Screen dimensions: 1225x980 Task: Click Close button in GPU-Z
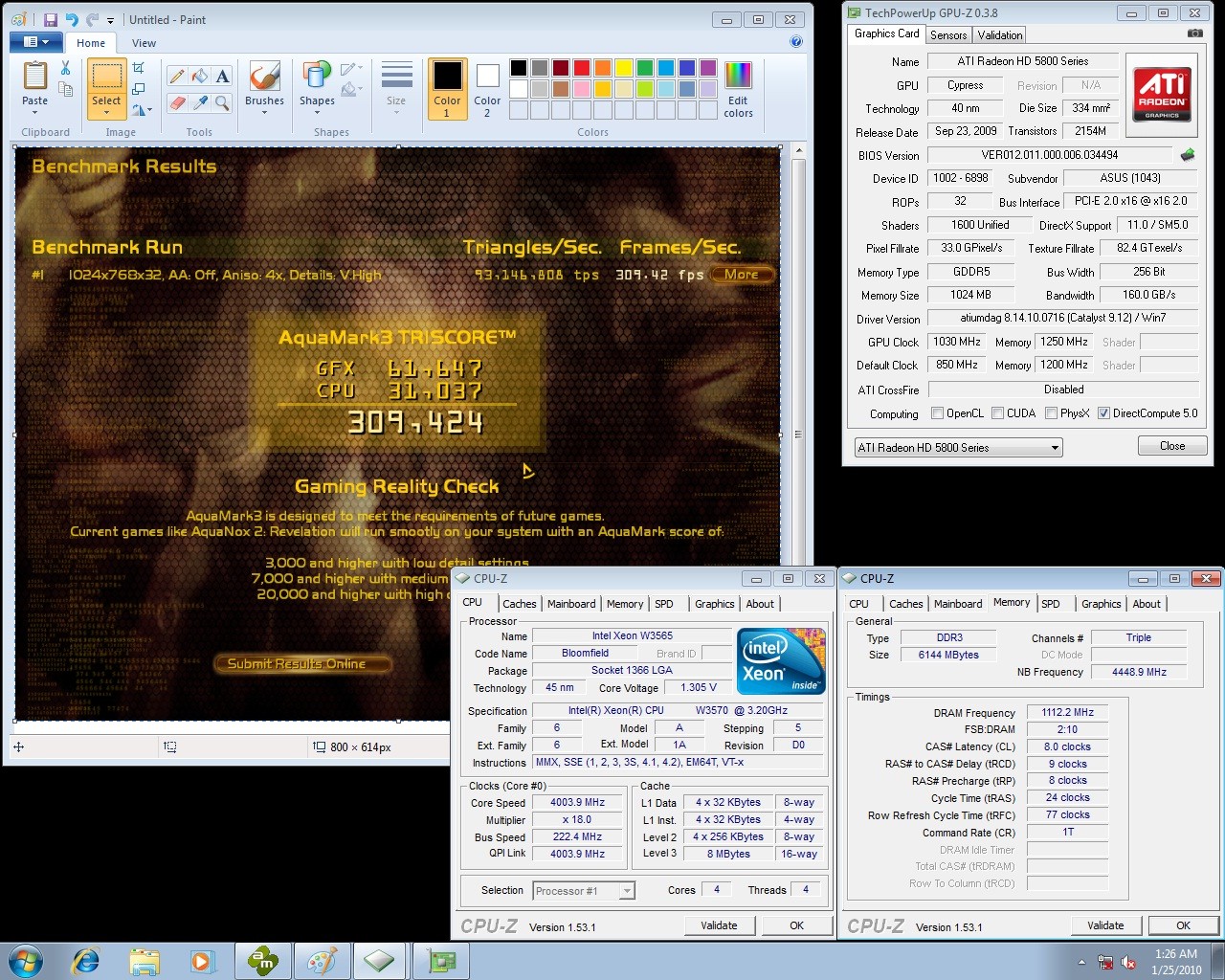pos(1172,446)
